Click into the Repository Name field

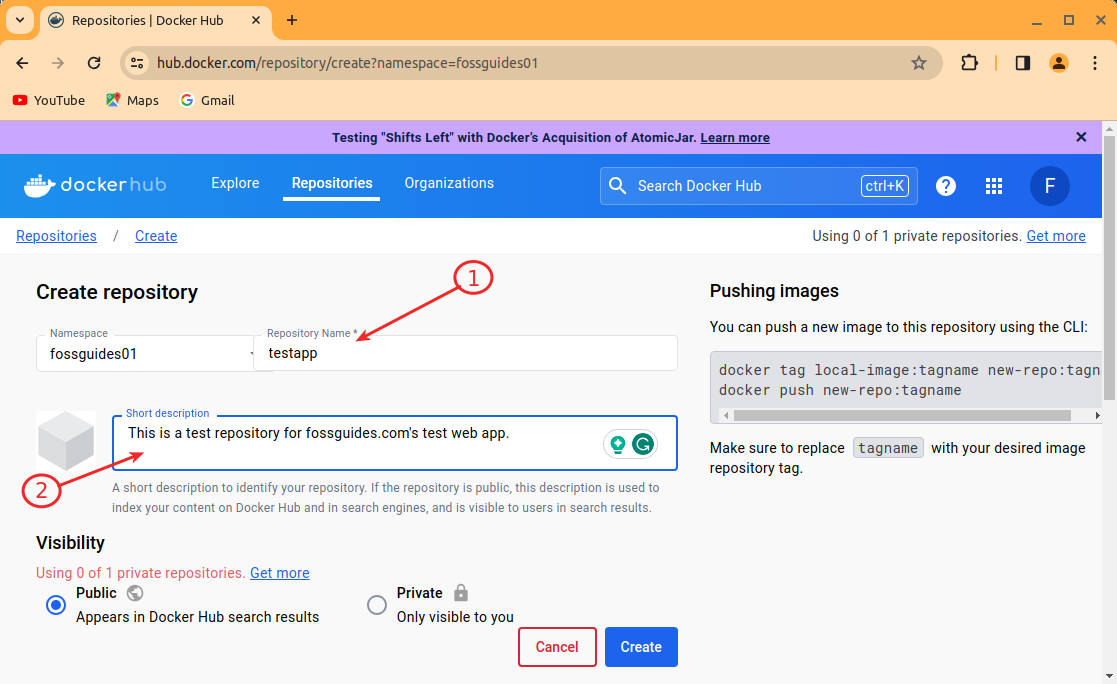[465, 354]
